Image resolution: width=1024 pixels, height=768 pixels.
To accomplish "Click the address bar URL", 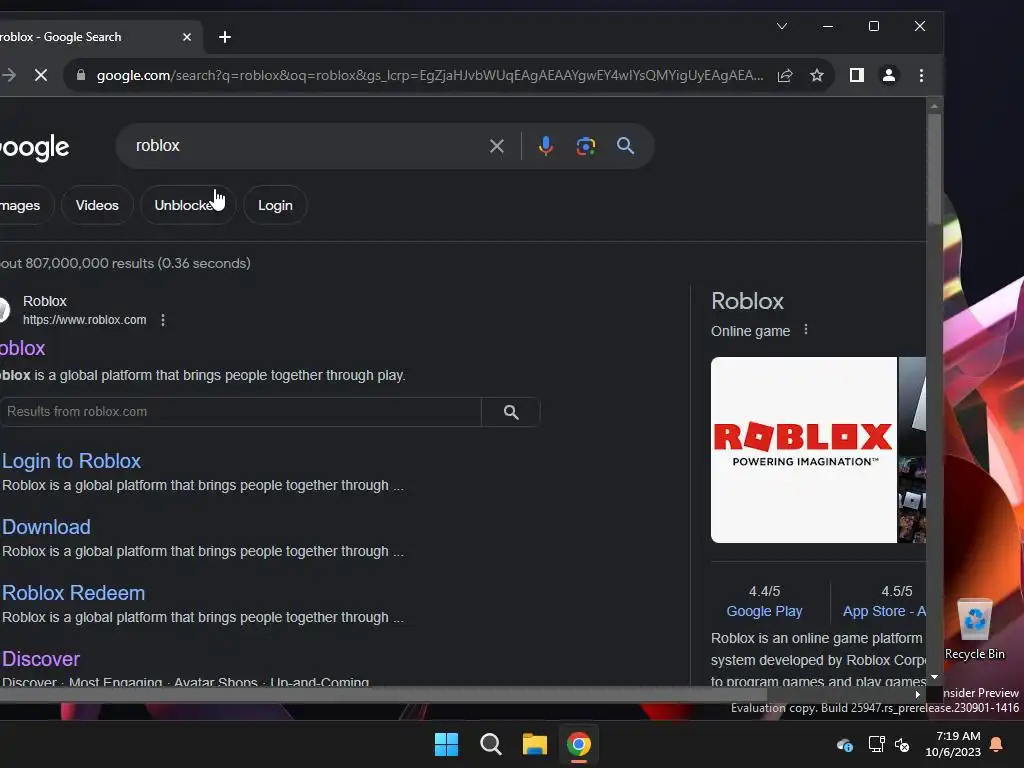I will 430,75.
